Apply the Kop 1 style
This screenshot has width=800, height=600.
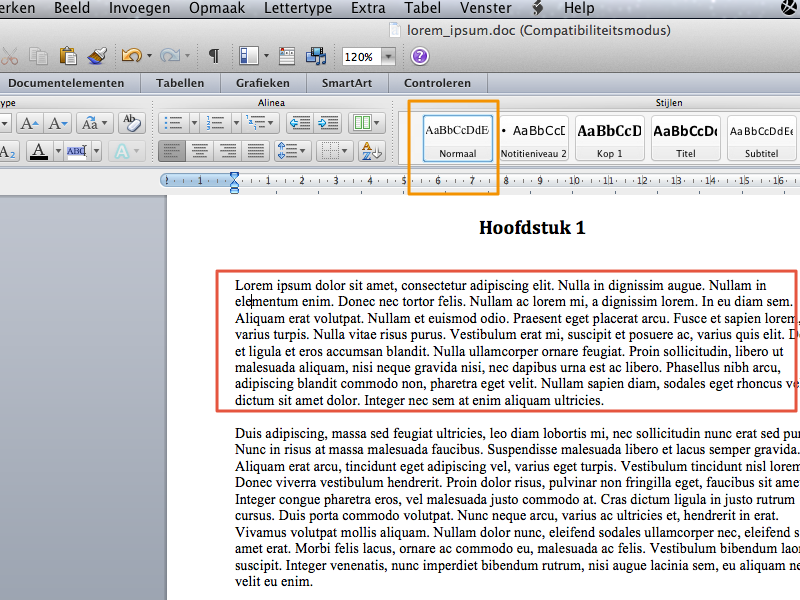point(610,138)
